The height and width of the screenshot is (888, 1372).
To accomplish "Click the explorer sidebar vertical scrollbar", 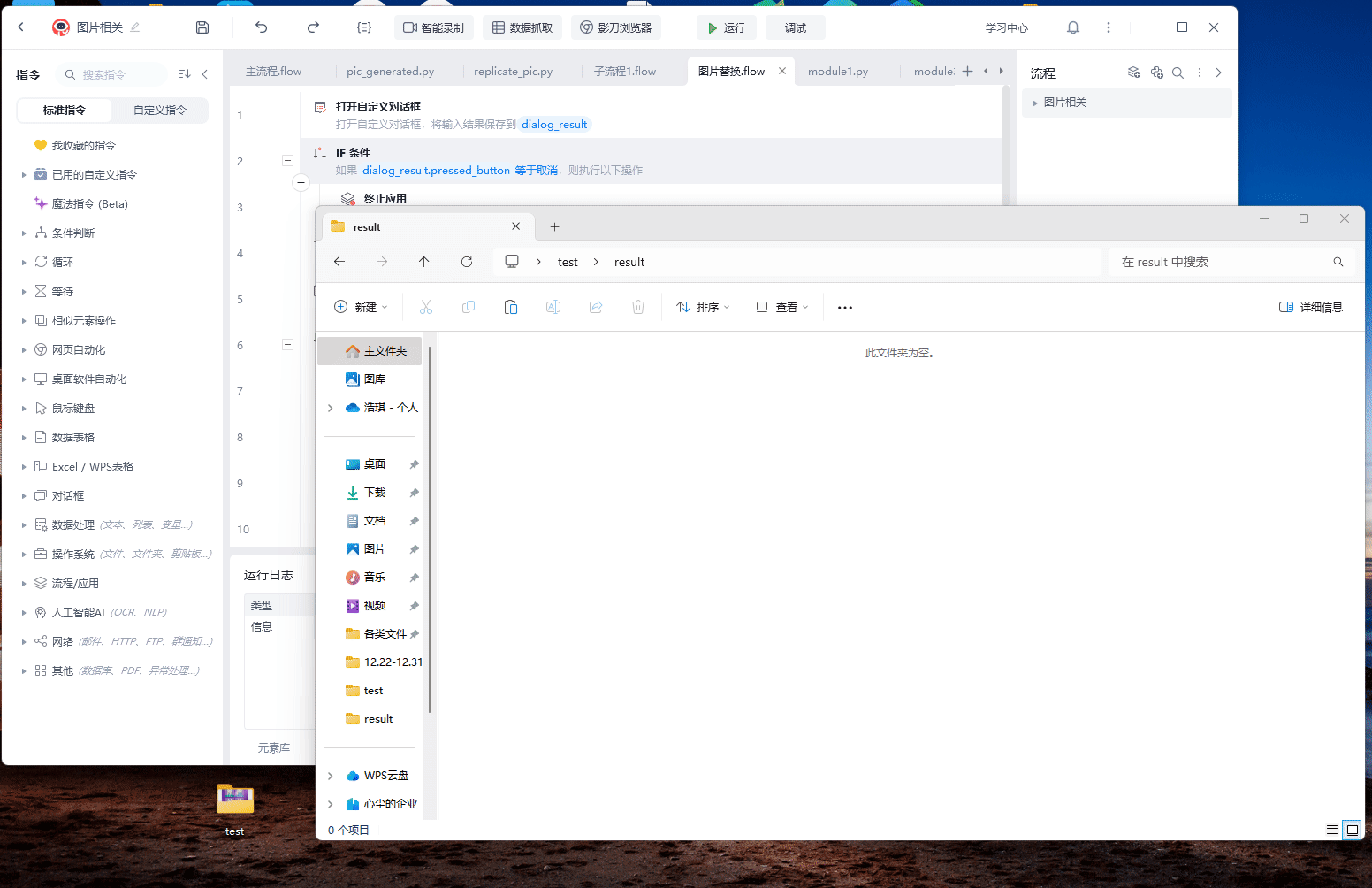I will [x=430, y=531].
